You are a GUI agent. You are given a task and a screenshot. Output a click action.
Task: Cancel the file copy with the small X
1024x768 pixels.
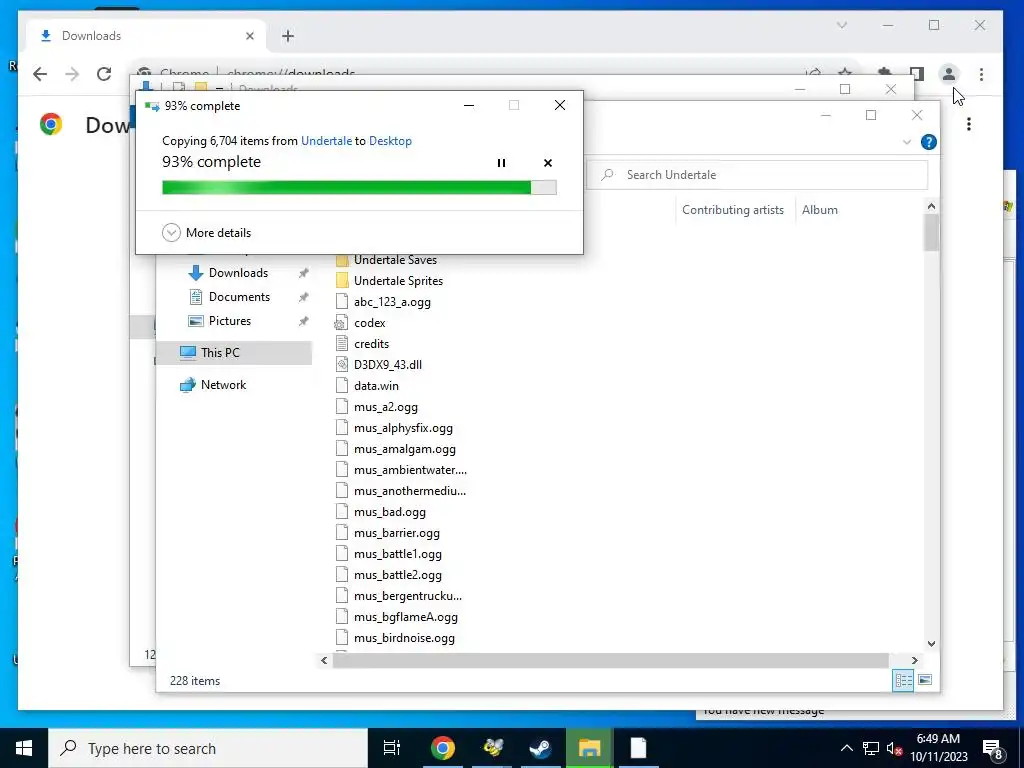547,163
